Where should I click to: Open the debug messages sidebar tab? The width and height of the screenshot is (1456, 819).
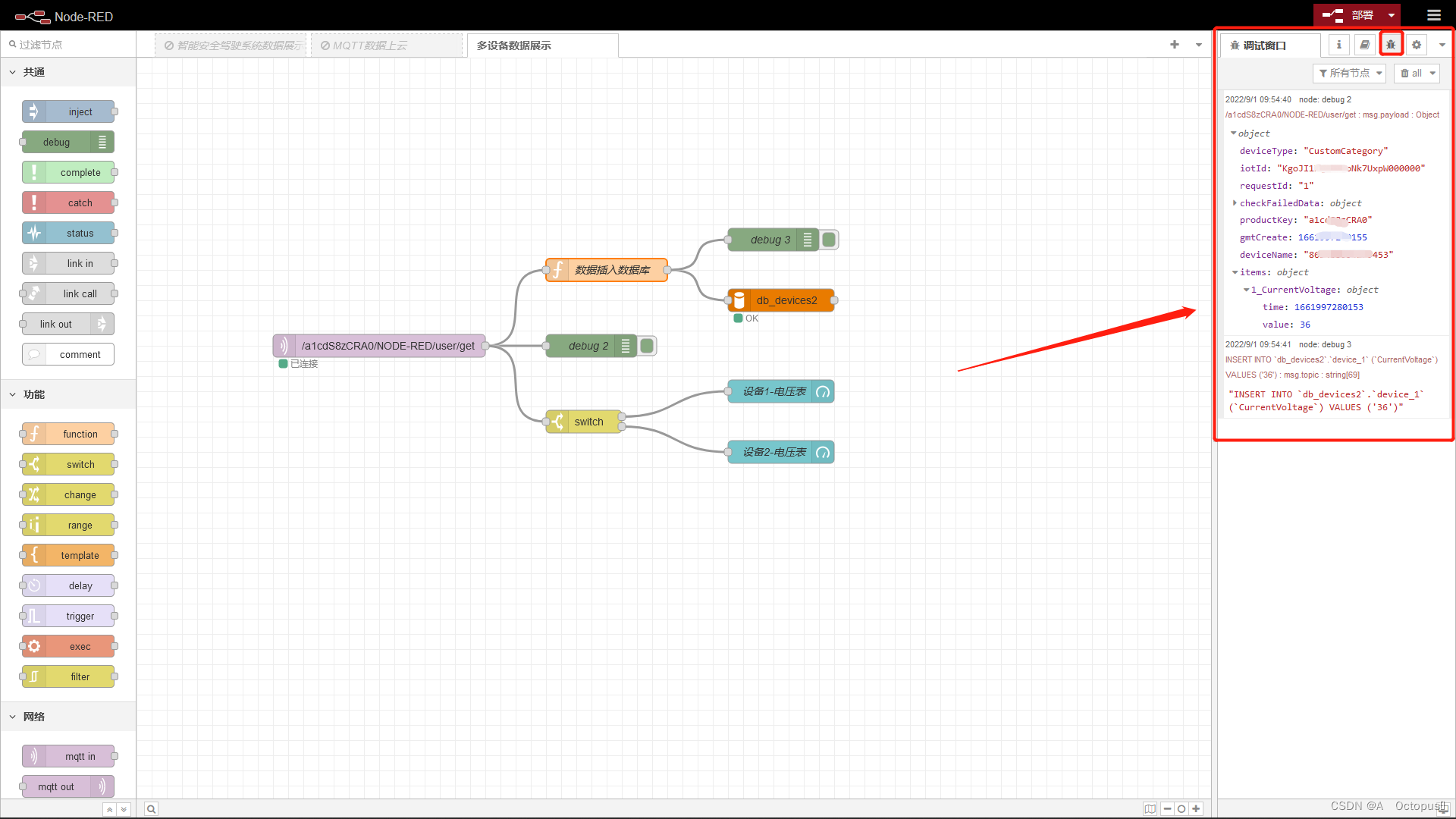pos(1391,45)
